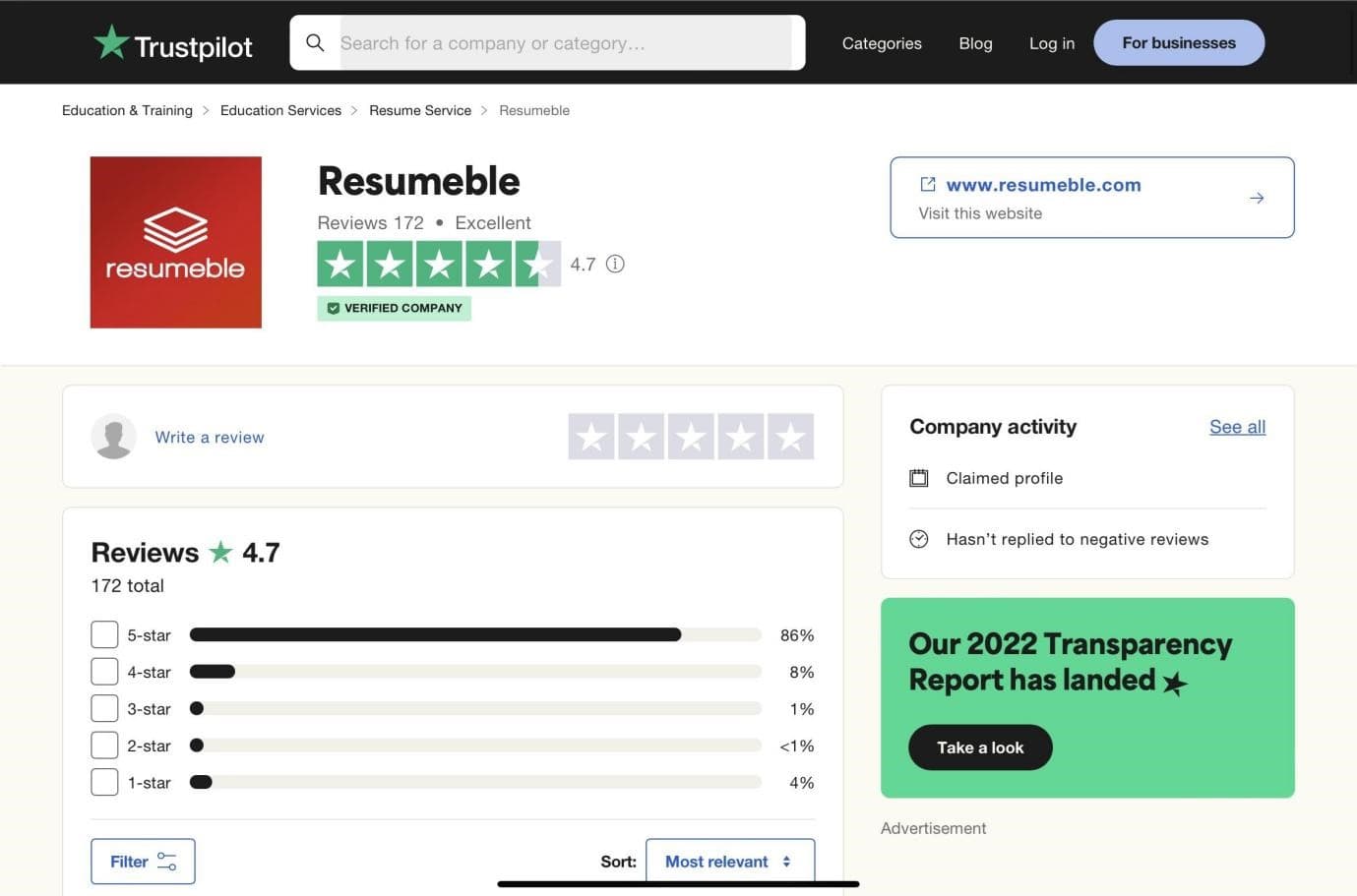The height and width of the screenshot is (896, 1357).
Task: Open the Categories menu
Action: 882,43
